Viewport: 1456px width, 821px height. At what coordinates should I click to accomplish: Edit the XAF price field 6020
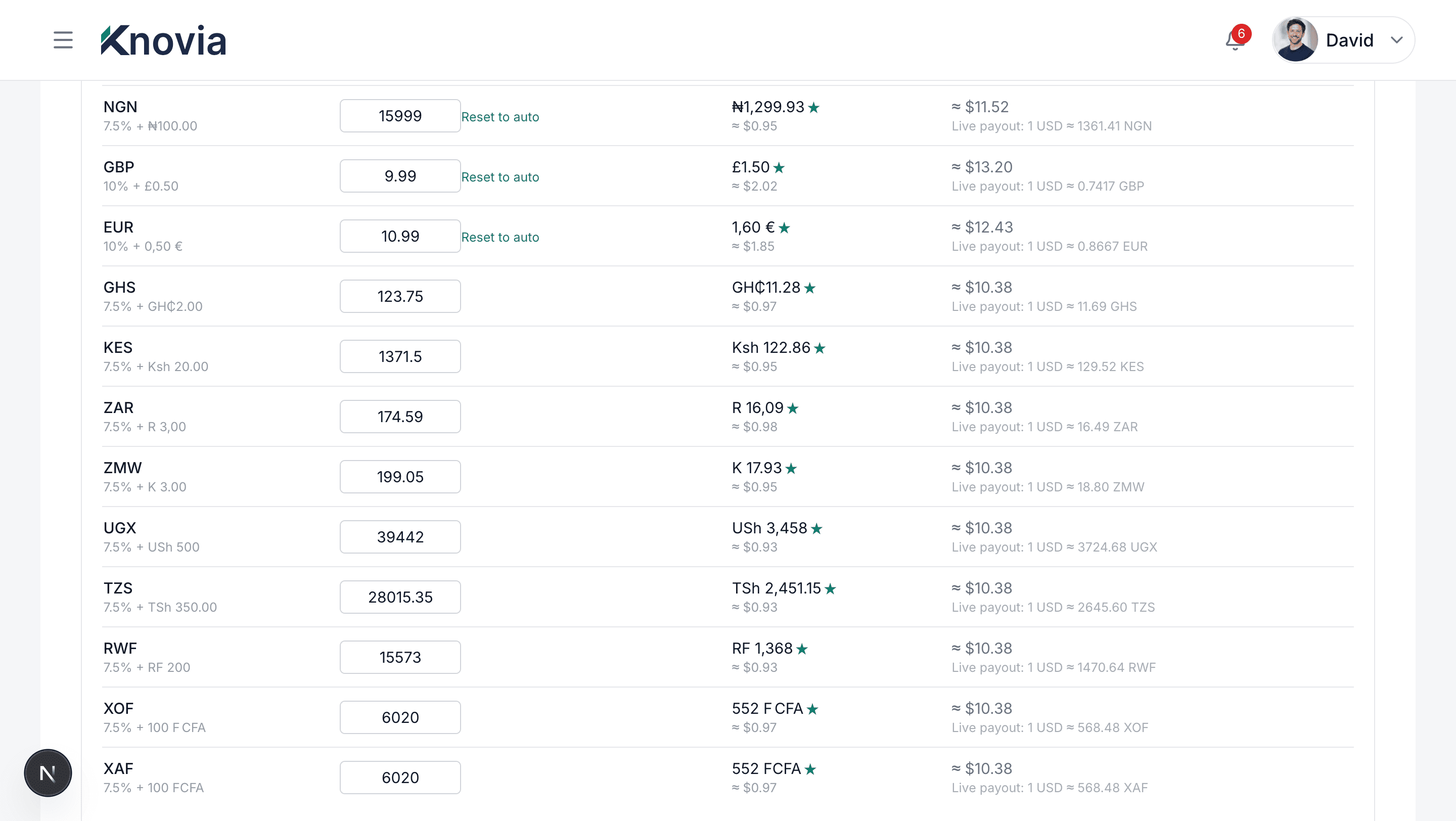[x=400, y=778]
